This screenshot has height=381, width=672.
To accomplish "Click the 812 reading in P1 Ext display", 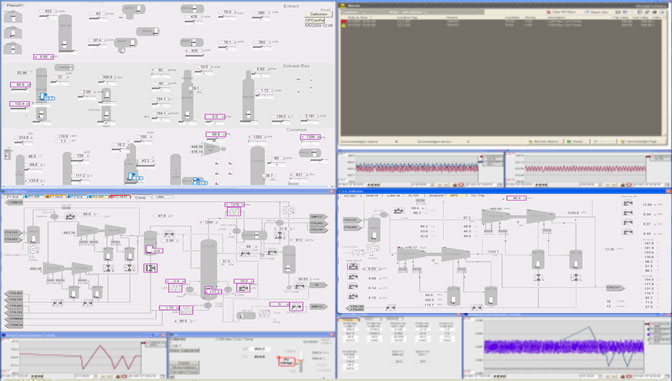I will [x=299, y=240].
